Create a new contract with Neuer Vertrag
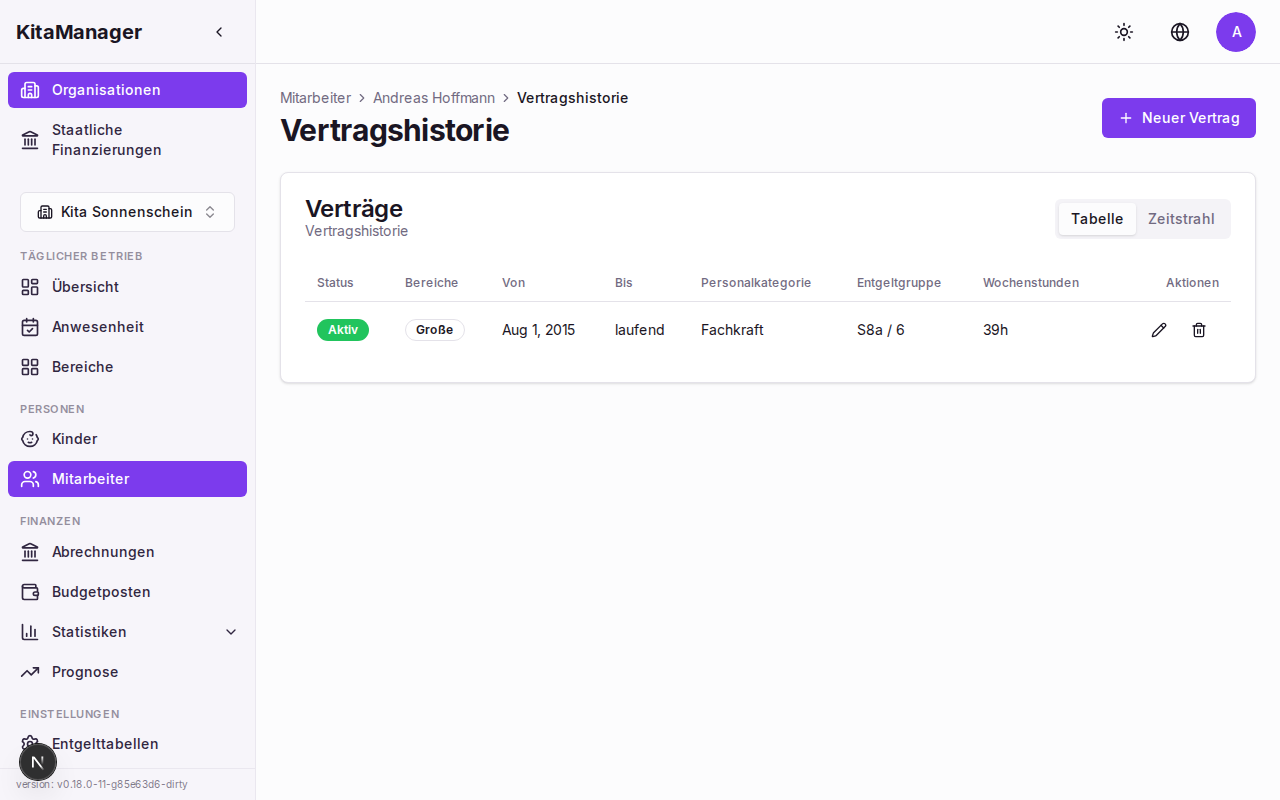 [x=1178, y=117]
